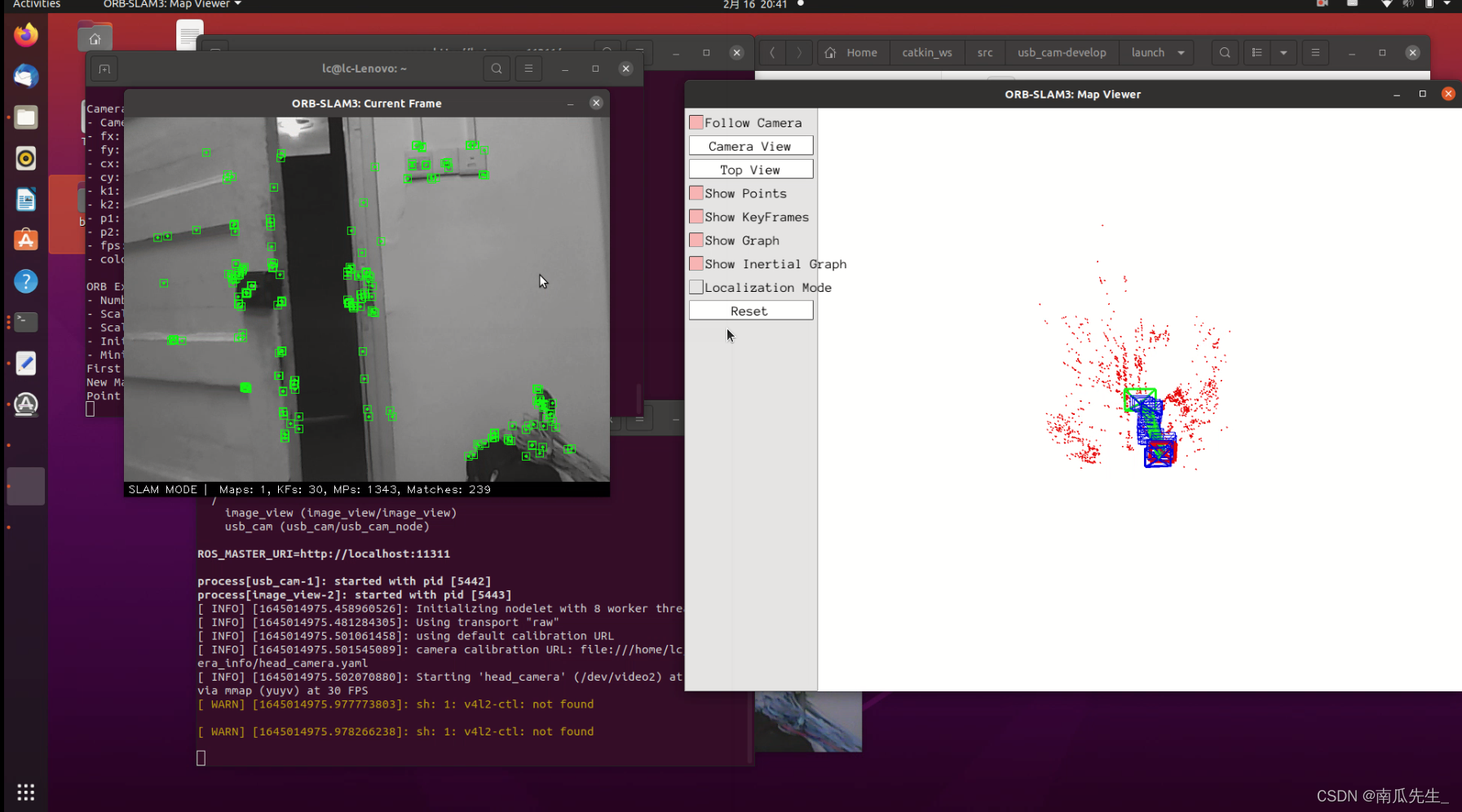
Task: Click the Camera View button
Action: pos(751,146)
